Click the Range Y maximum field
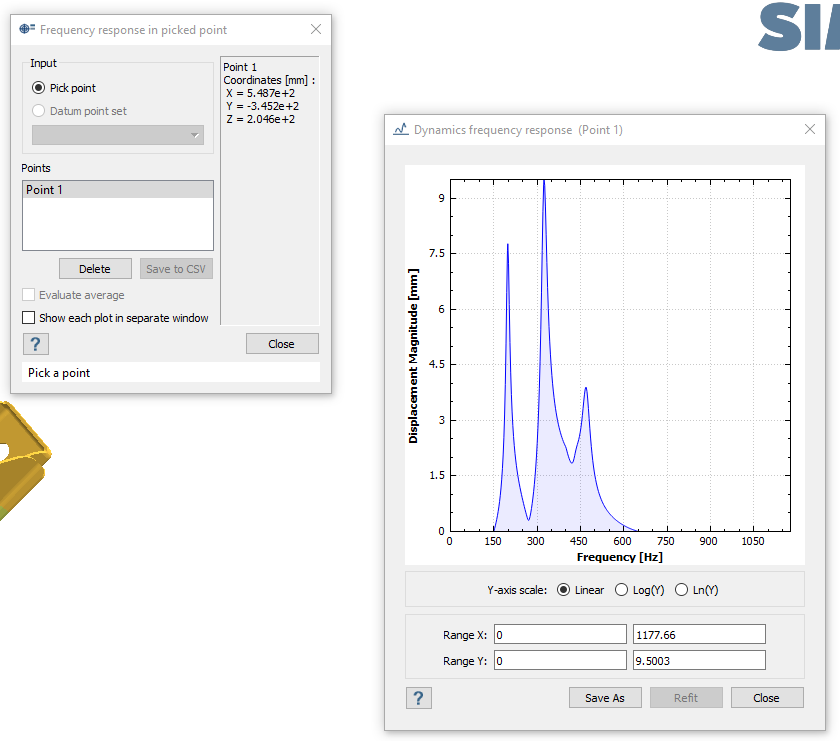 (x=699, y=660)
